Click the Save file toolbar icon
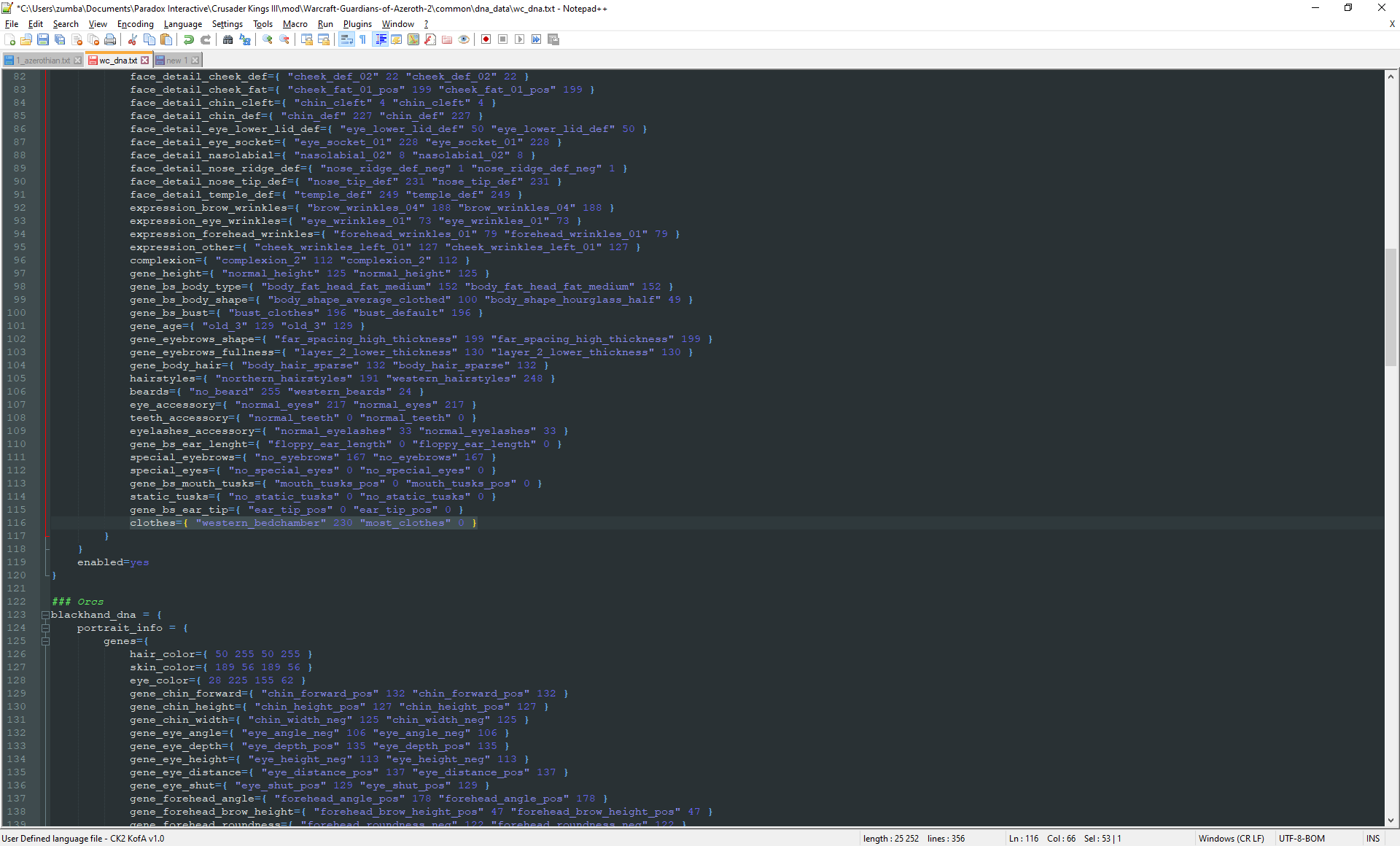Screen dimensions: 1400x846 pos(43,39)
